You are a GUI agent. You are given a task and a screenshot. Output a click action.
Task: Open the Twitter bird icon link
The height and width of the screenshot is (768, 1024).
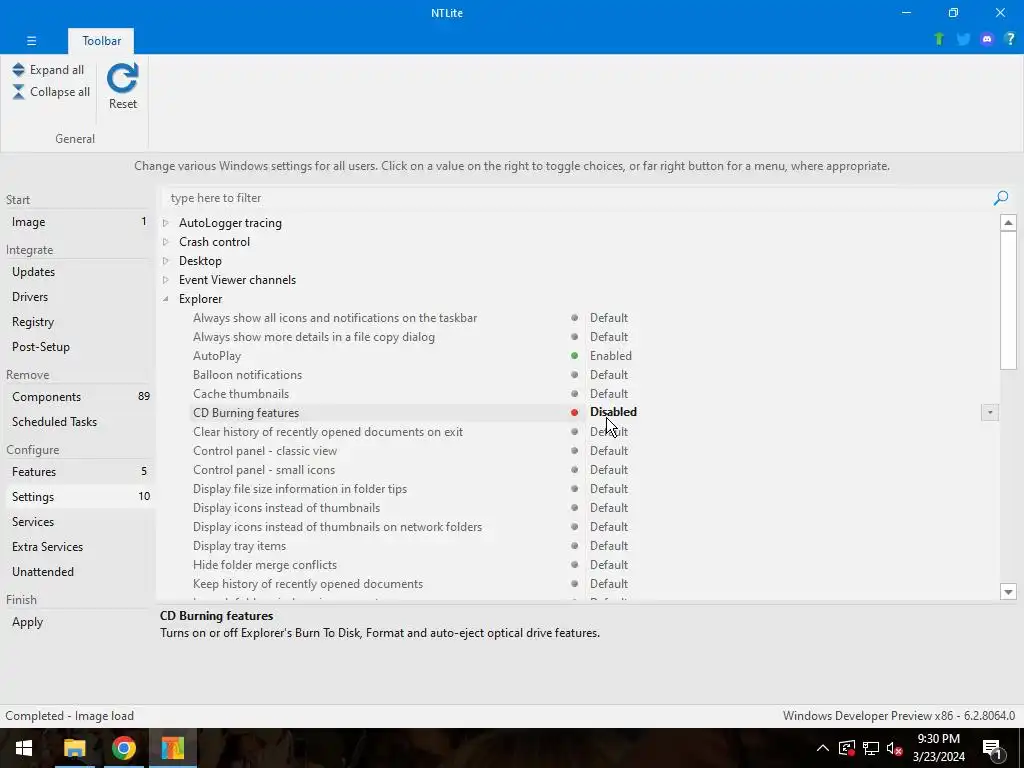click(963, 39)
